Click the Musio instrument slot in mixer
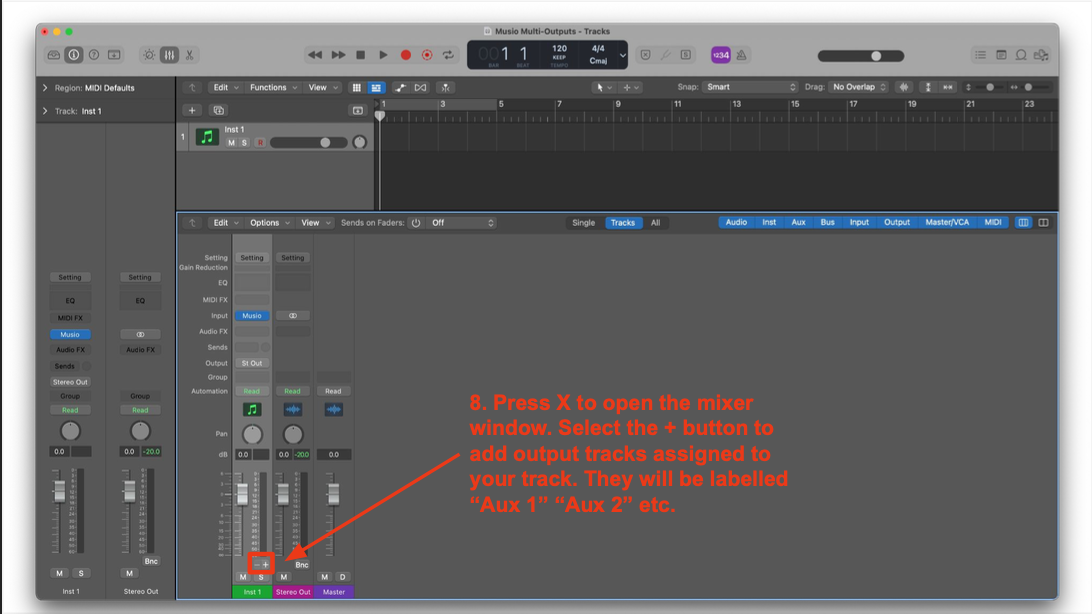Image resolution: width=1092 pixels, height=614 pixels. click(252, 315)
